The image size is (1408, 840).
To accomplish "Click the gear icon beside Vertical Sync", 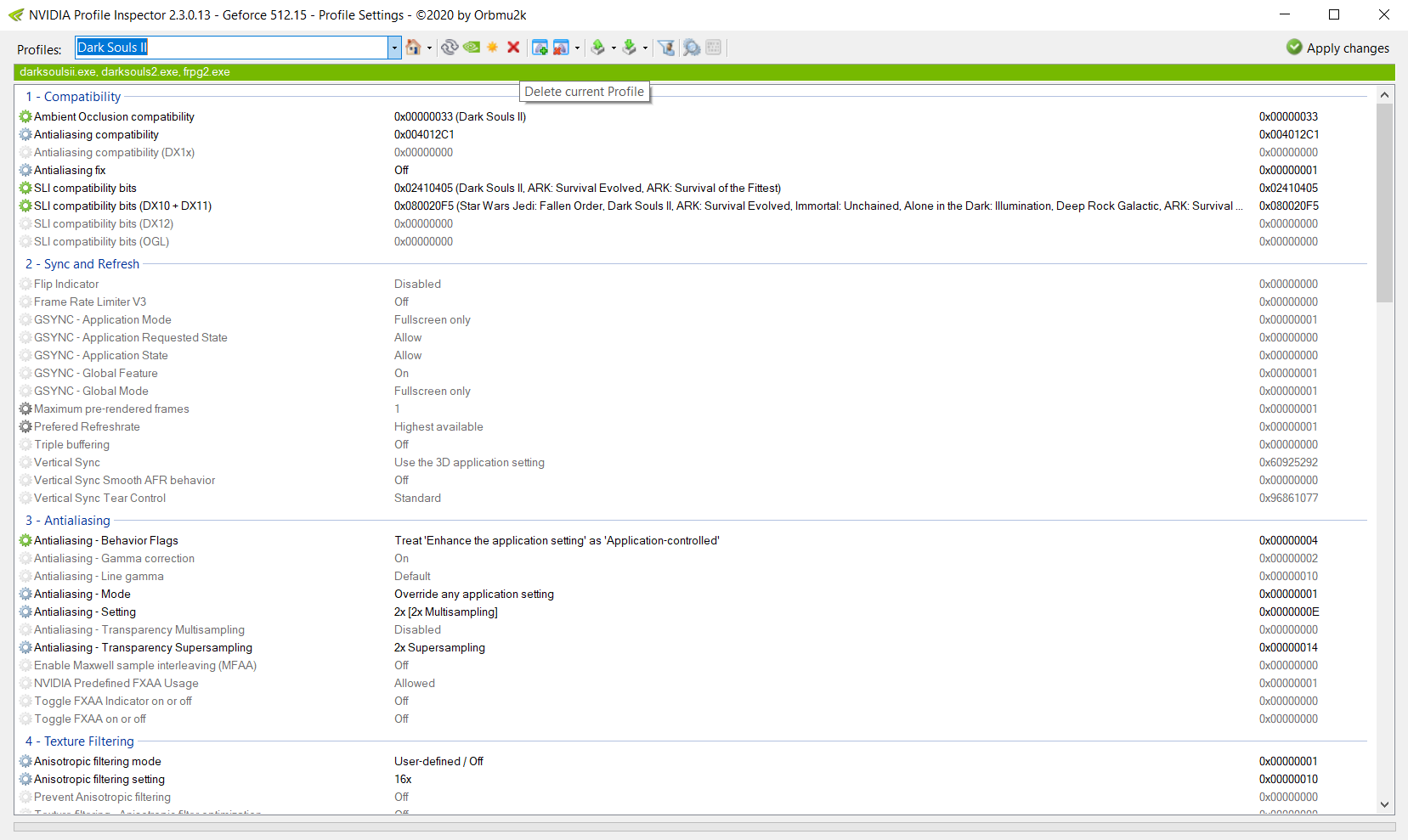I will point(25,462).
